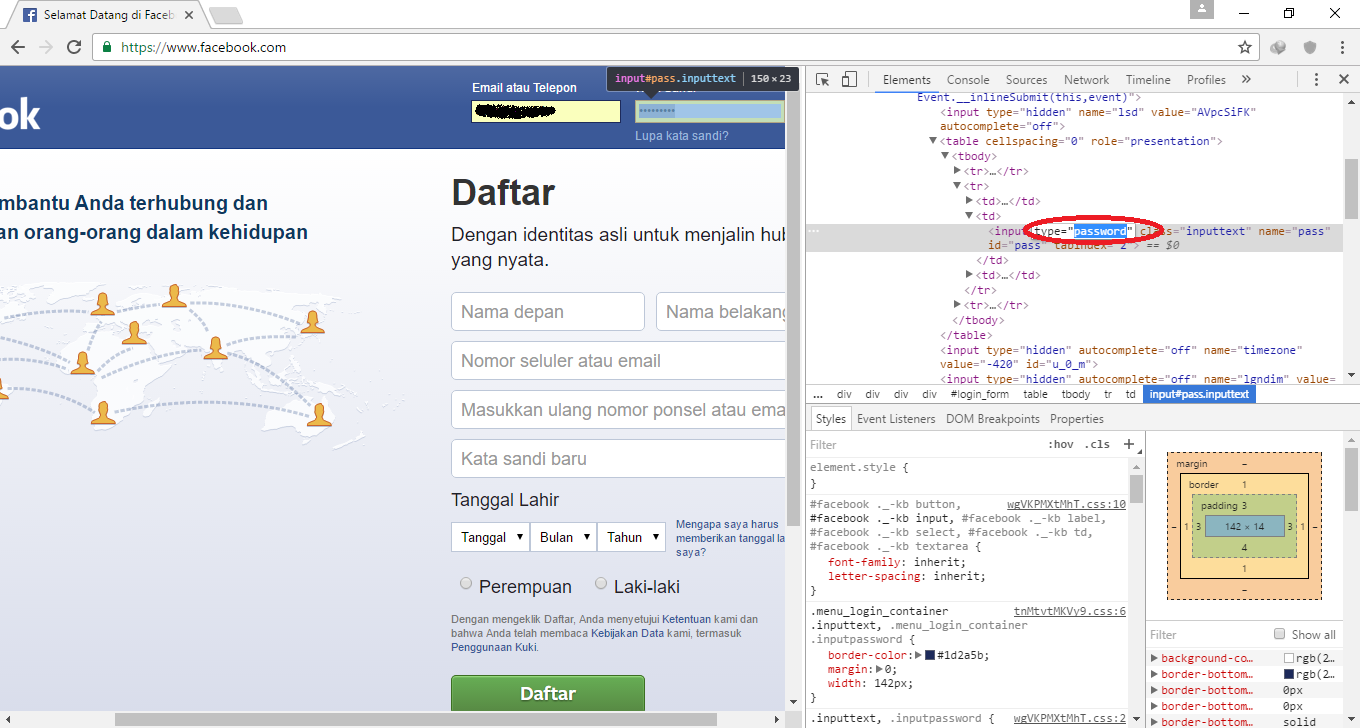Expand the border-color shorthand triangle
This screenshot has height=728, width=1360.
[x=918, y=655]
